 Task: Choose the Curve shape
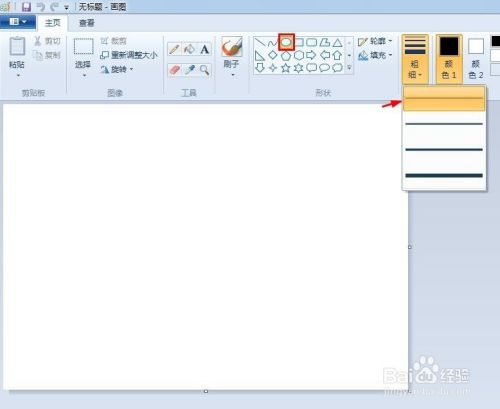pos(273,42)
